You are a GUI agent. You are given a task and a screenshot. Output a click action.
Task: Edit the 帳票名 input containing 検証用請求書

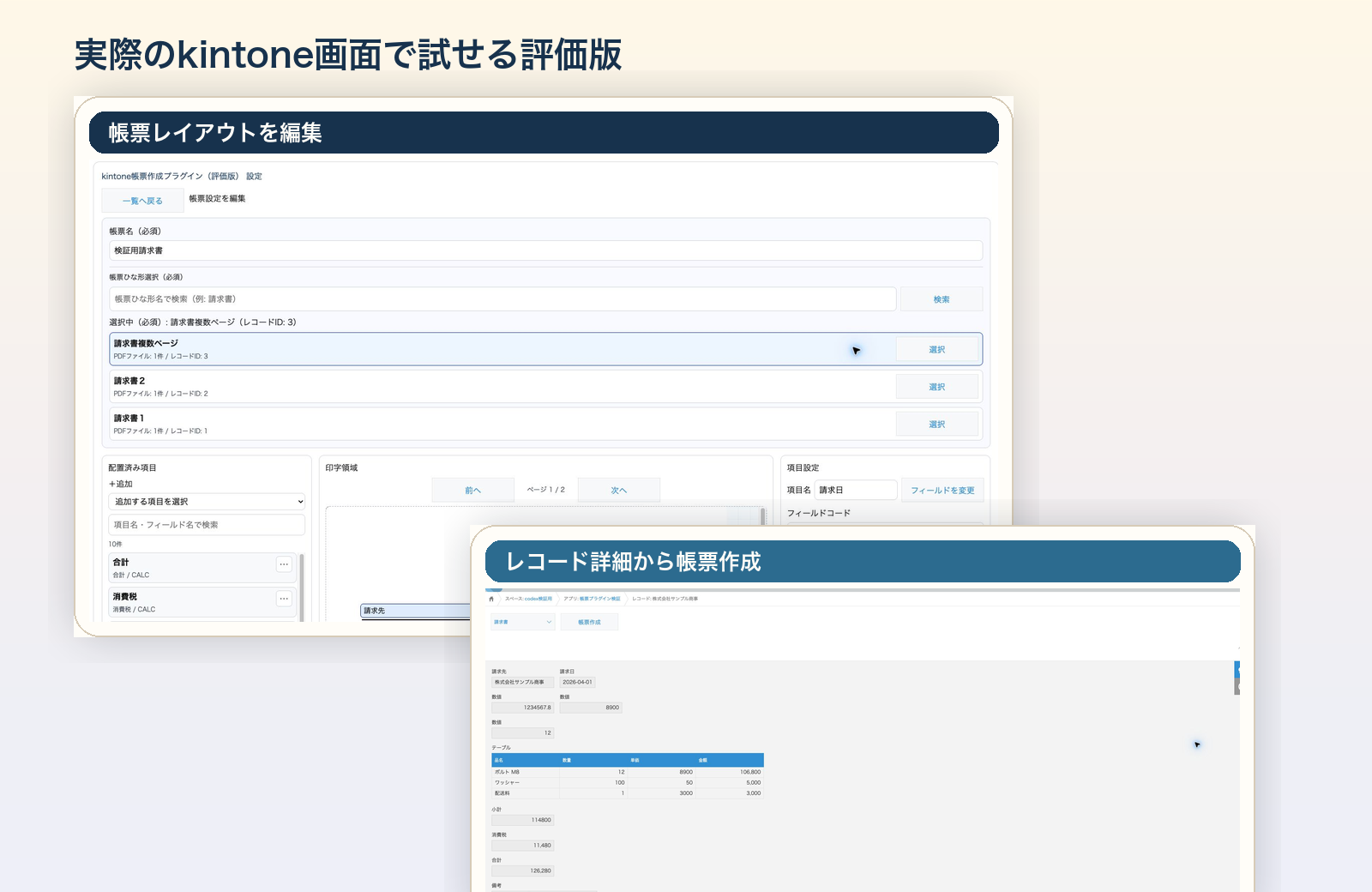point(545,250)
